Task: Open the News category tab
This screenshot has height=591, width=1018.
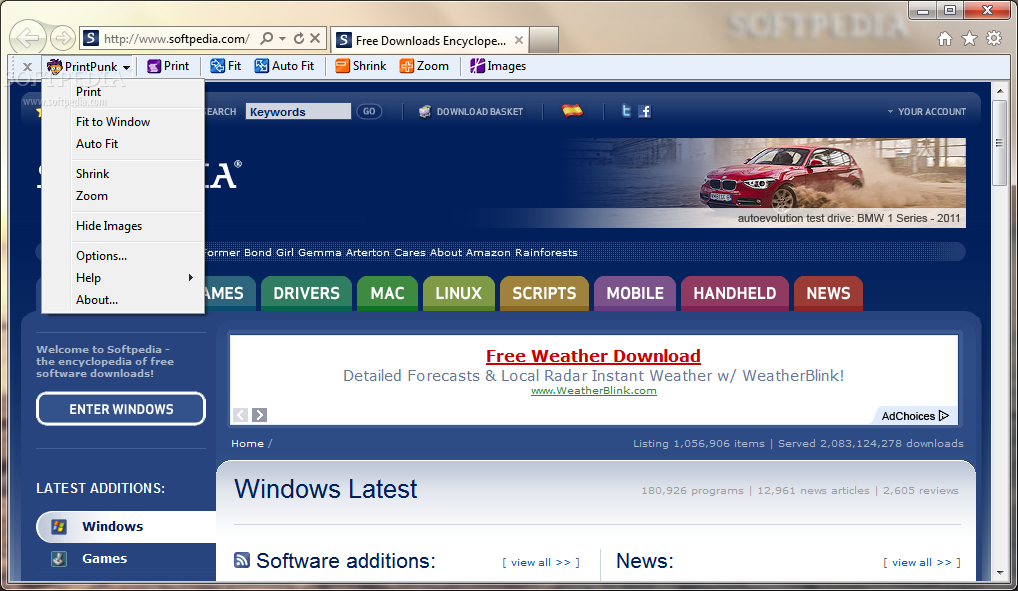Action: [x=828, y=293]
